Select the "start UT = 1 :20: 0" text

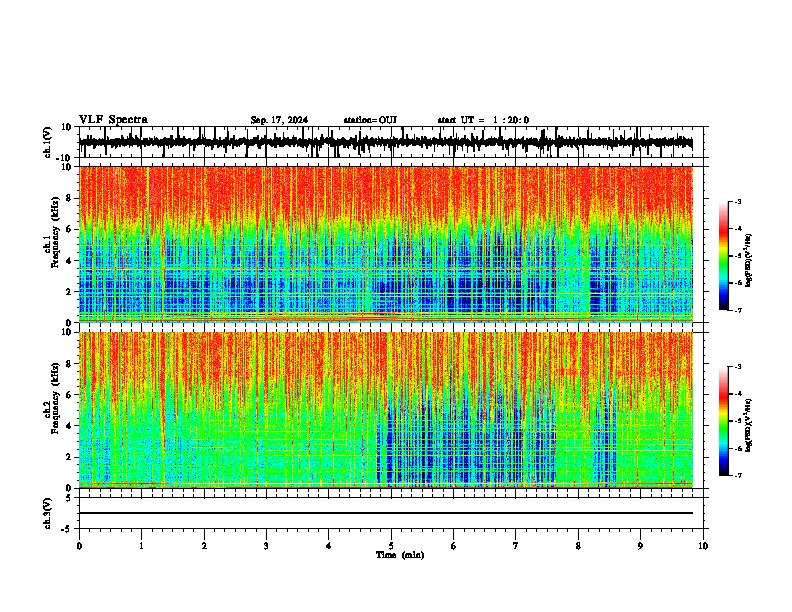pos(483,120)
